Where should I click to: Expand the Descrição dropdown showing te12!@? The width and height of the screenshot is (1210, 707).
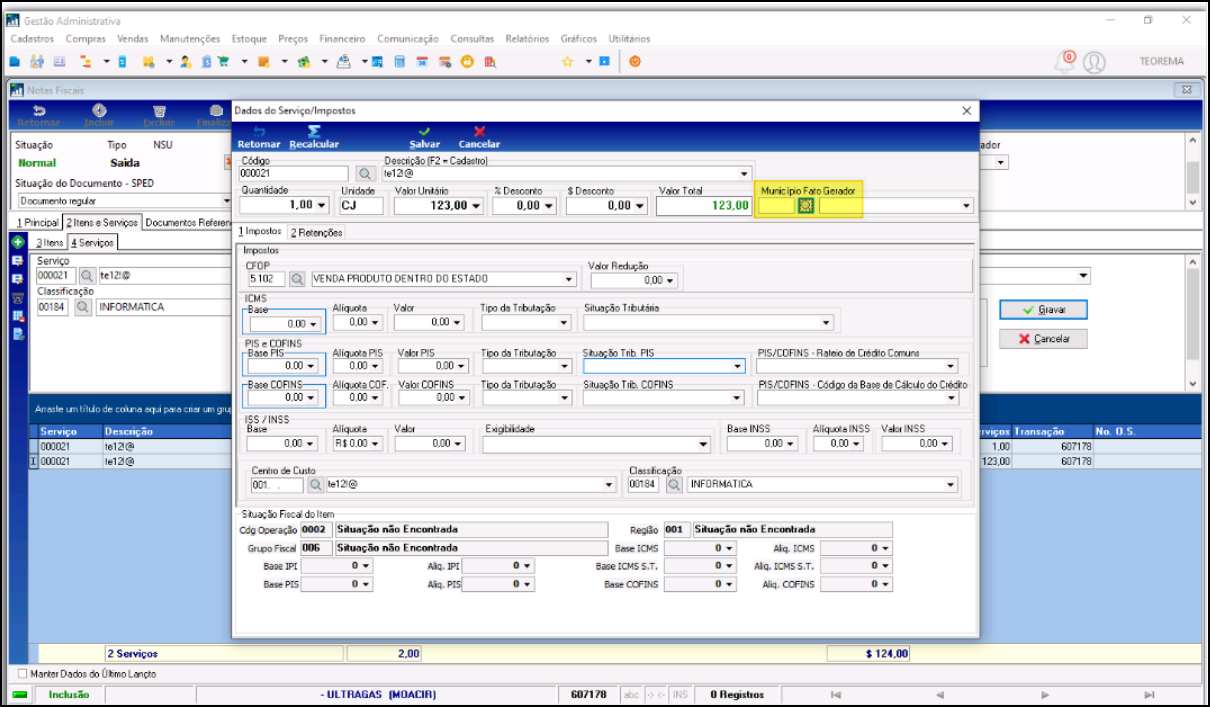point(744,173)
